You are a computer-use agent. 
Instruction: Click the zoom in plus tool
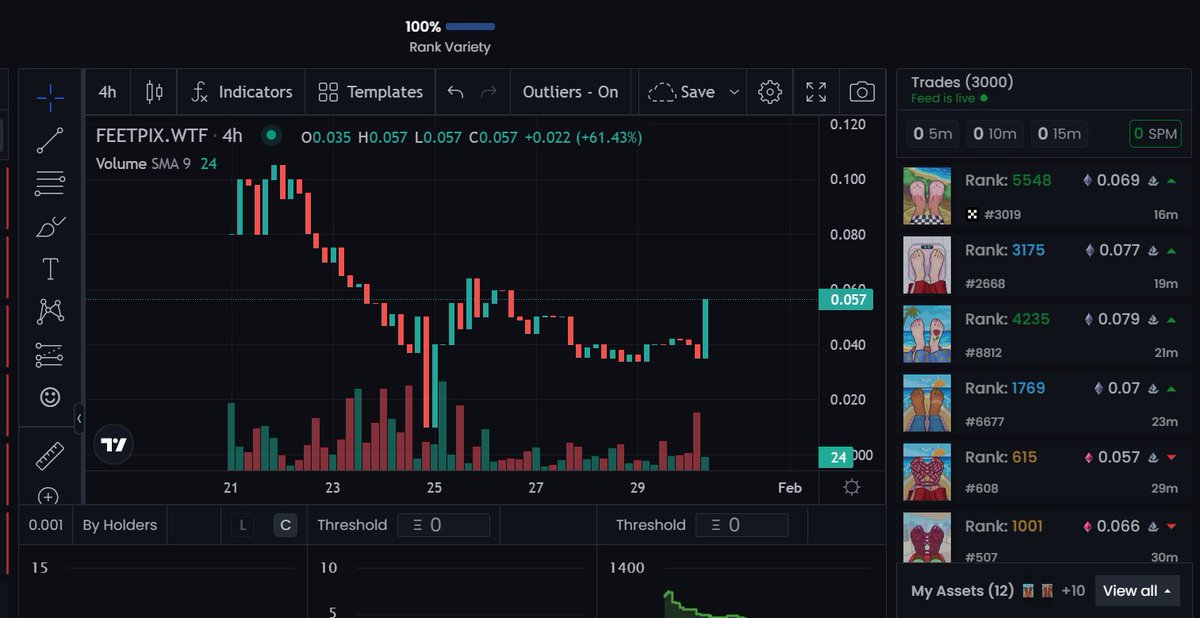tap(48, 496)
